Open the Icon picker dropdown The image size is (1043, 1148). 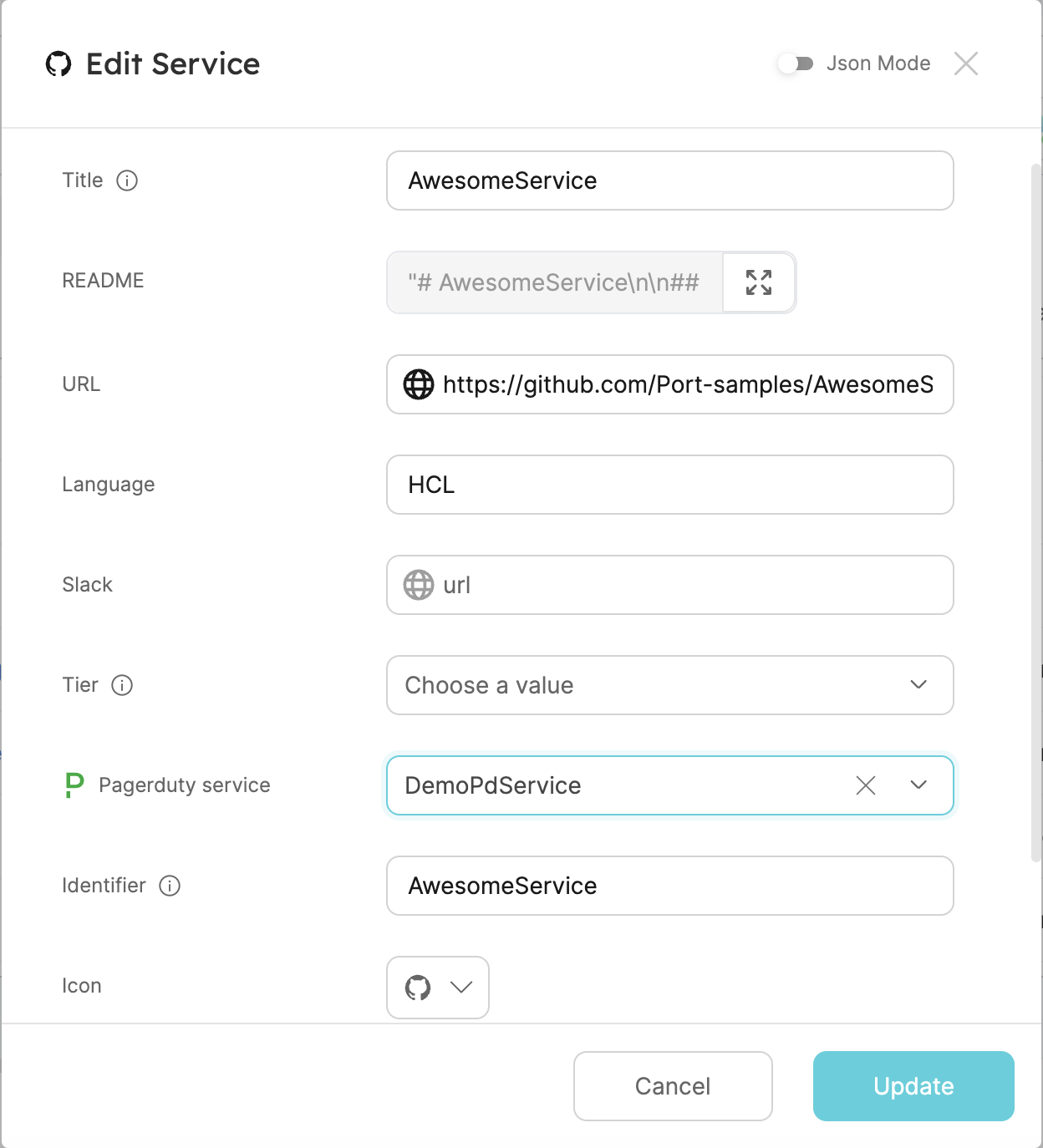pyautogui.click(x=438, y=988)
